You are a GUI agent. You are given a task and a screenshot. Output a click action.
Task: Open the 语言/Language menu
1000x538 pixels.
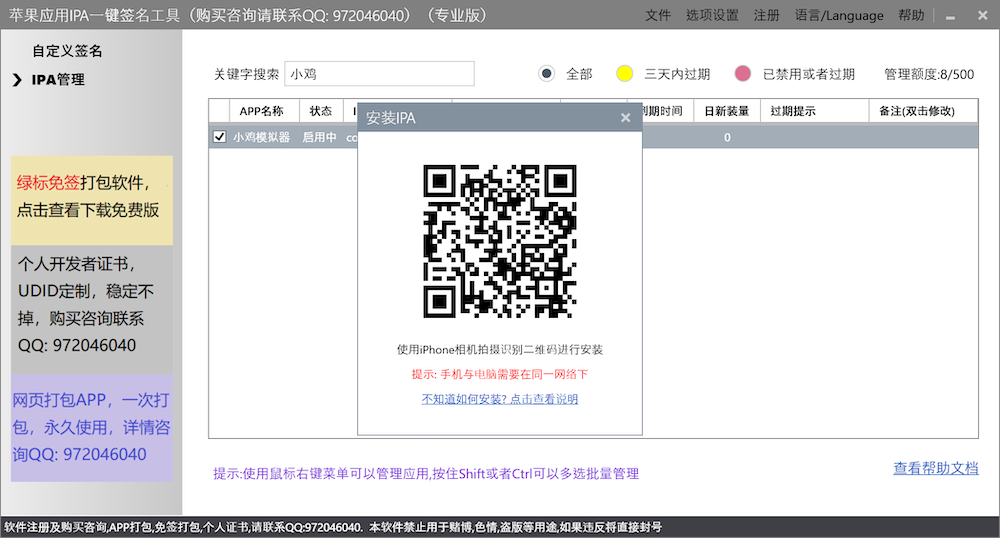point(839,15)
